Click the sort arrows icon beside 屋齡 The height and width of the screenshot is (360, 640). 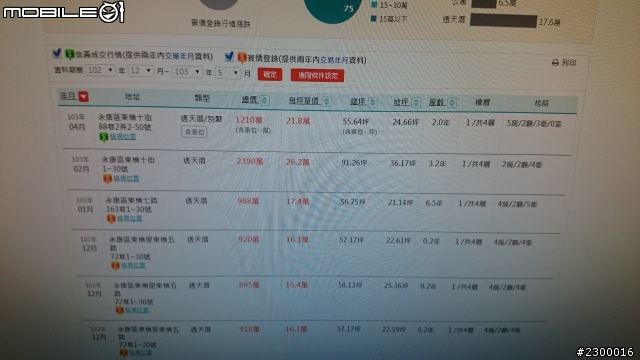coord(452,102)
